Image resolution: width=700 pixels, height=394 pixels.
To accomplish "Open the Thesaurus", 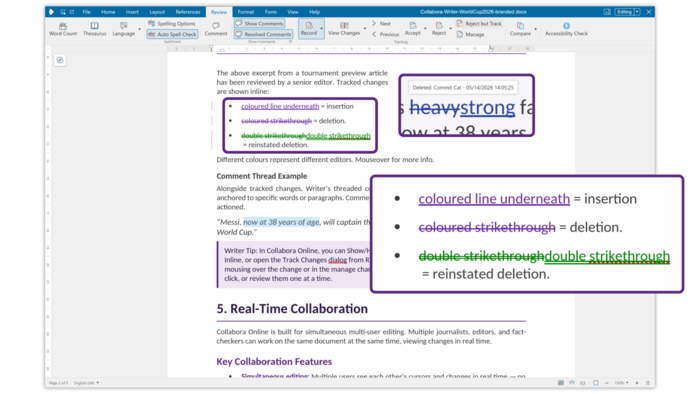I will [x=94, y=29].
